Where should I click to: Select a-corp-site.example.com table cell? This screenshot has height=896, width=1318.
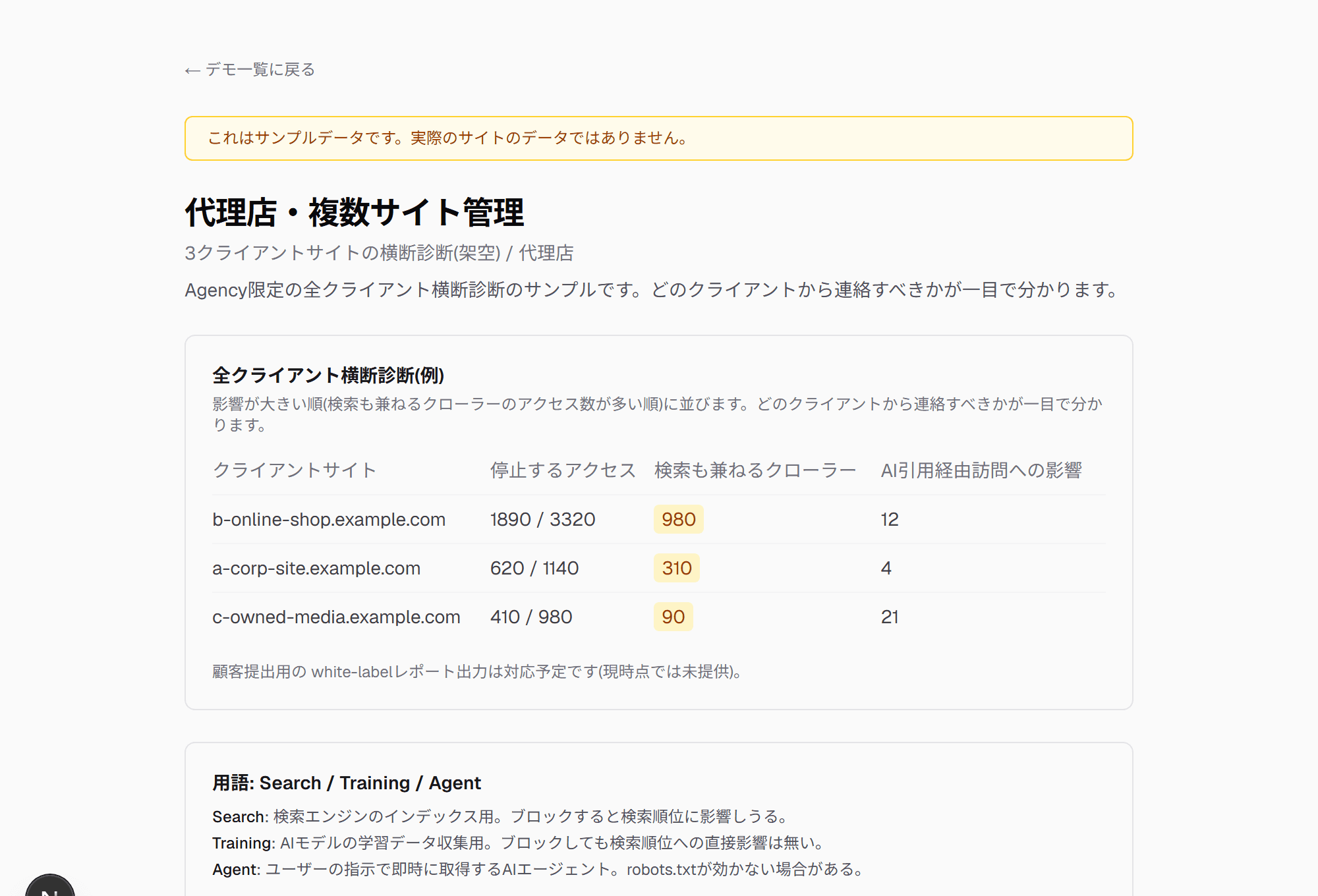(316, 568)
